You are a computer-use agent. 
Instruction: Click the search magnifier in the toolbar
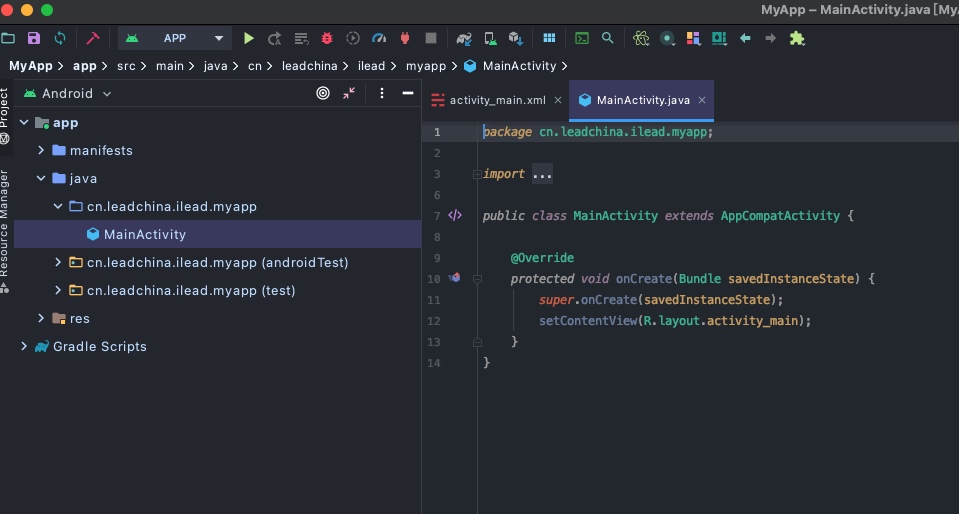click(x=608, y=39)
